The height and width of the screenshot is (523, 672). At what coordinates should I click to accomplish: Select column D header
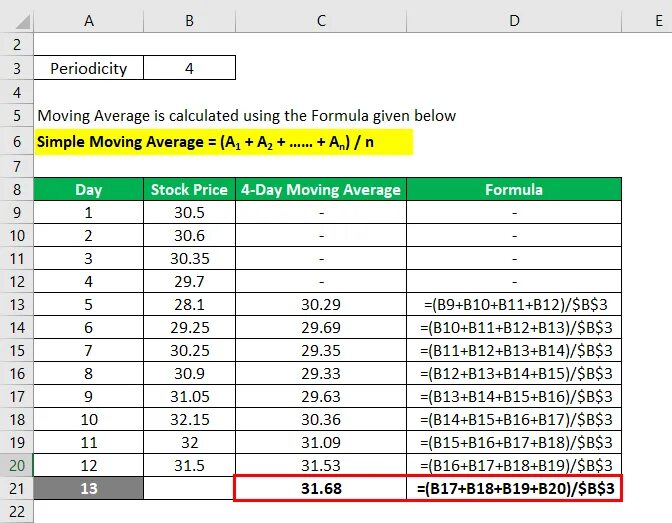coord(514,21)
